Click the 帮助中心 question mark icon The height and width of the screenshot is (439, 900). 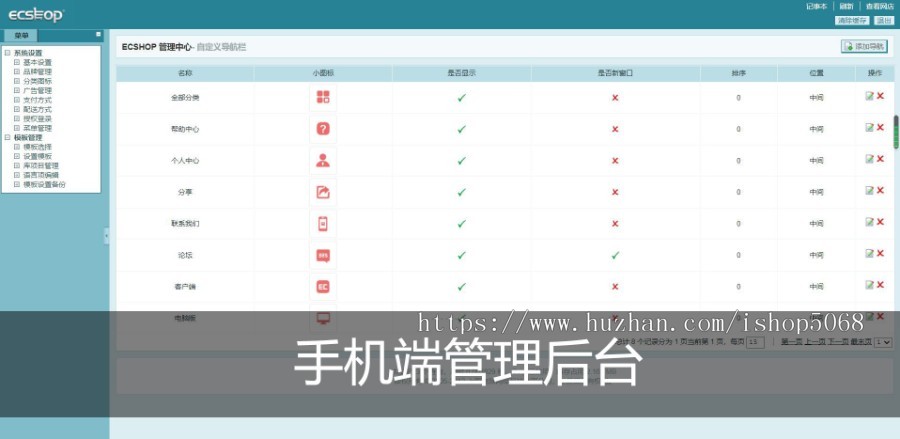323,129
